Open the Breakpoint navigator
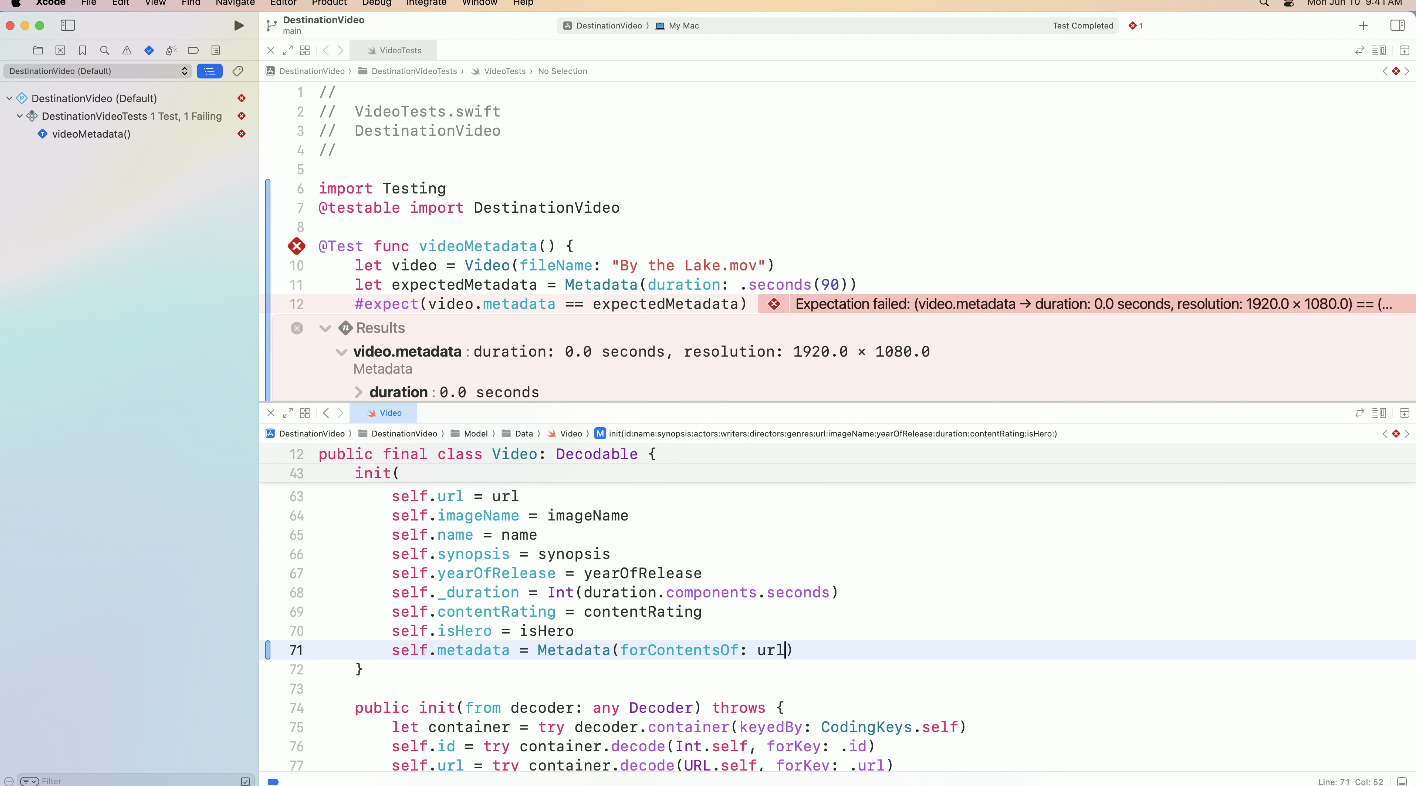Screen dimensions: 1416x786 tap(193, 50)
